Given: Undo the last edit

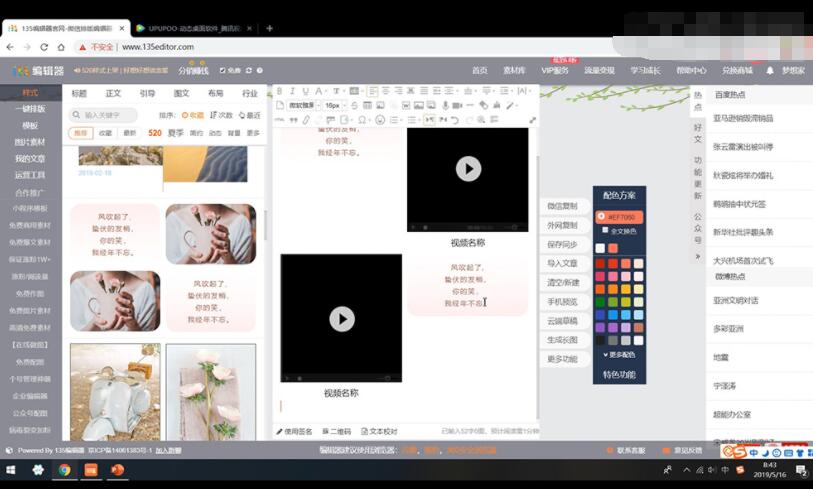Looking at the screenshot, I should click(455, 120).
